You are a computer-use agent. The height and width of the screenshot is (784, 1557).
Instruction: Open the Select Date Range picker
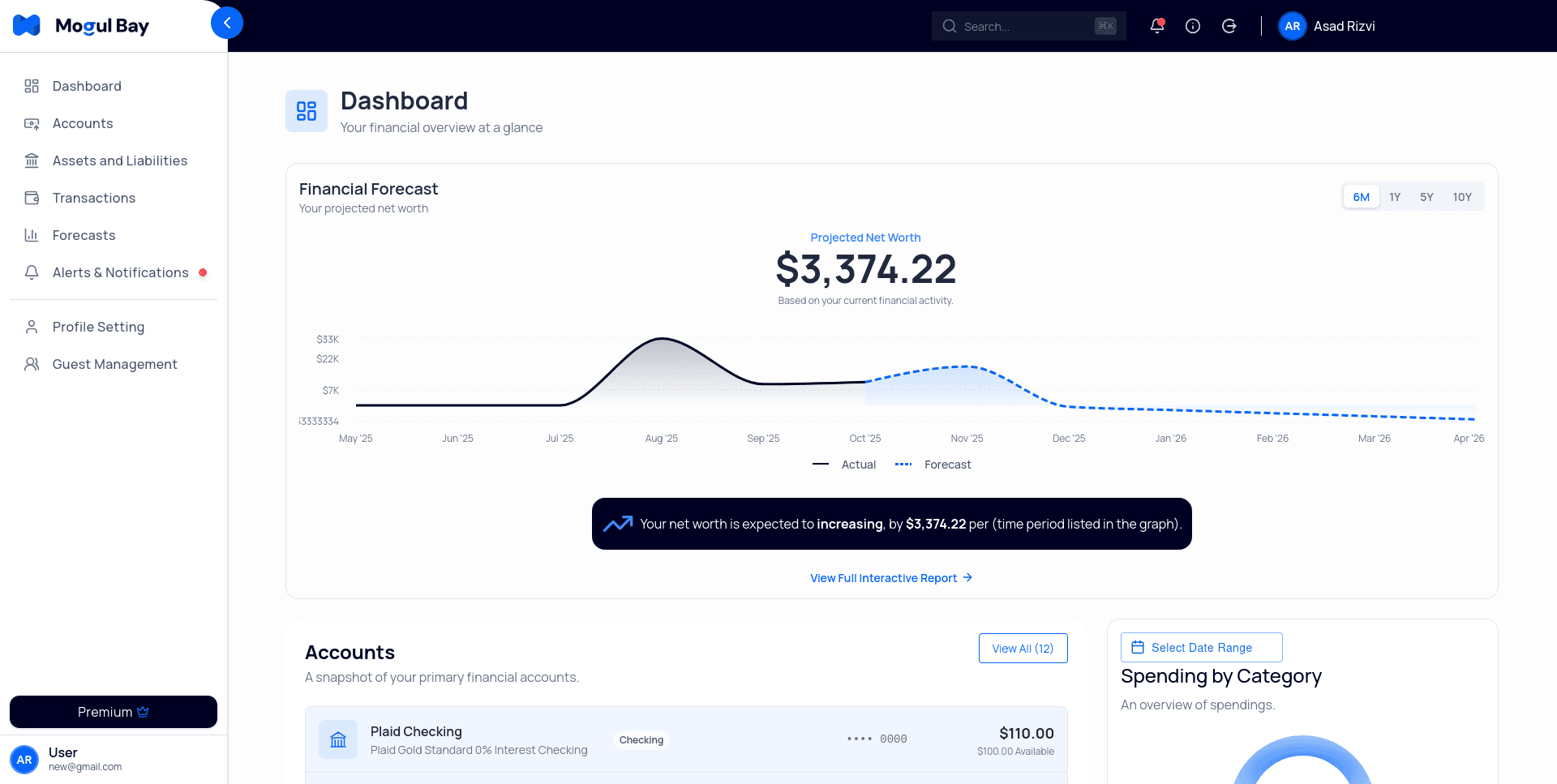pos(1201,647)
